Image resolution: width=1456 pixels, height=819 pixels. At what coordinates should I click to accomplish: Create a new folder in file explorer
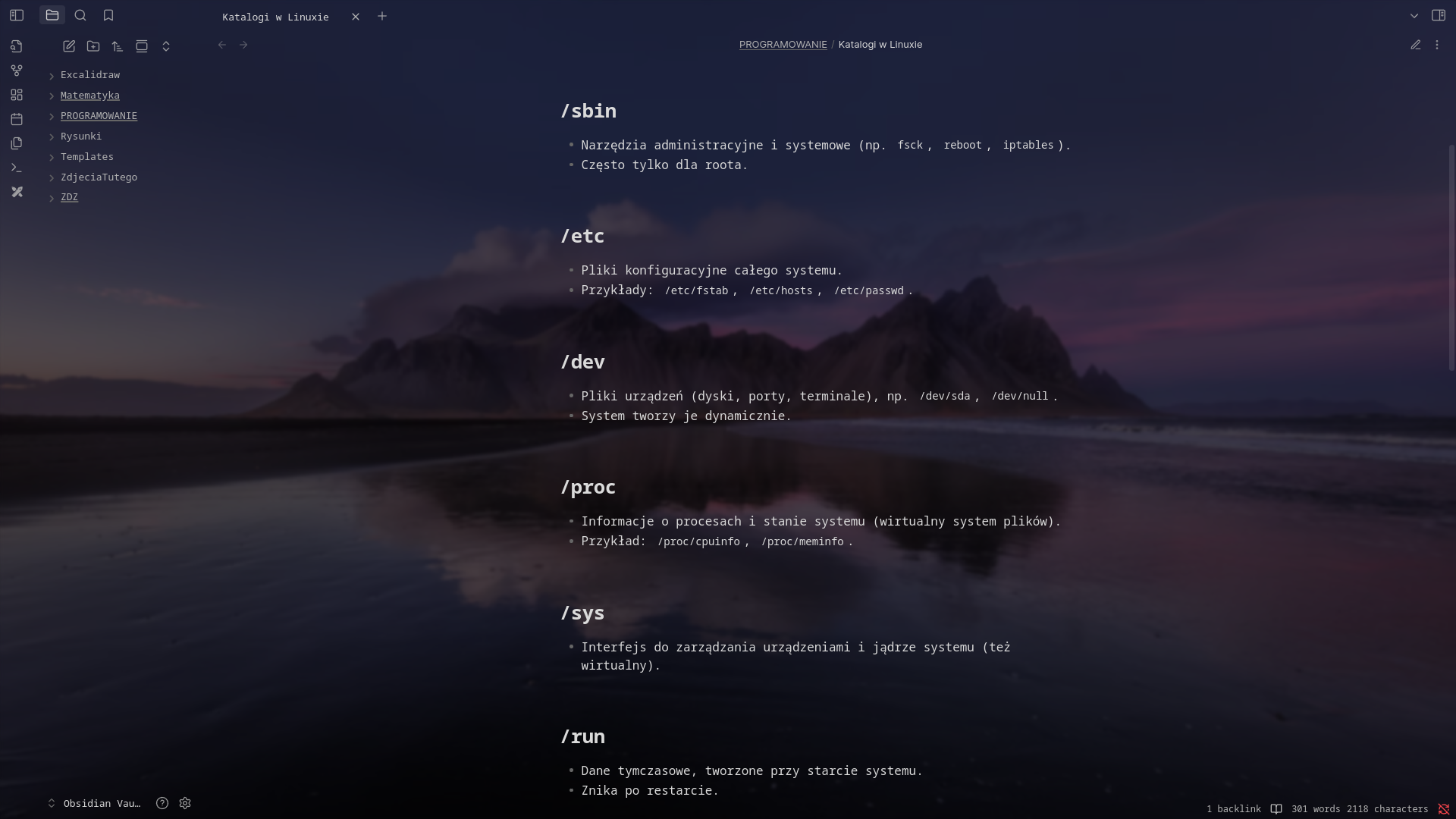(x=93, y=46)
